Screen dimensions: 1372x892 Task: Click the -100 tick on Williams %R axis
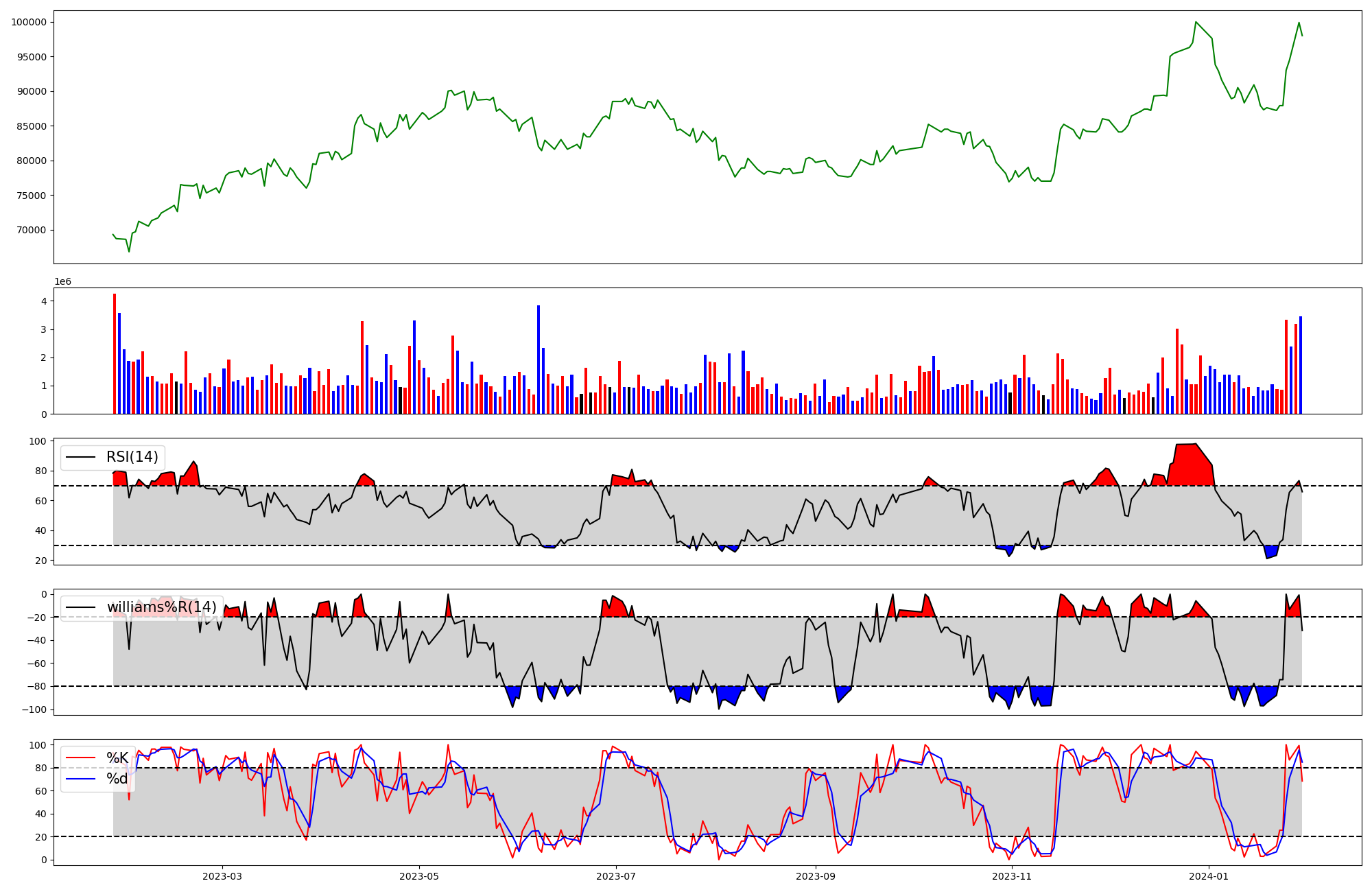(35, 709)
